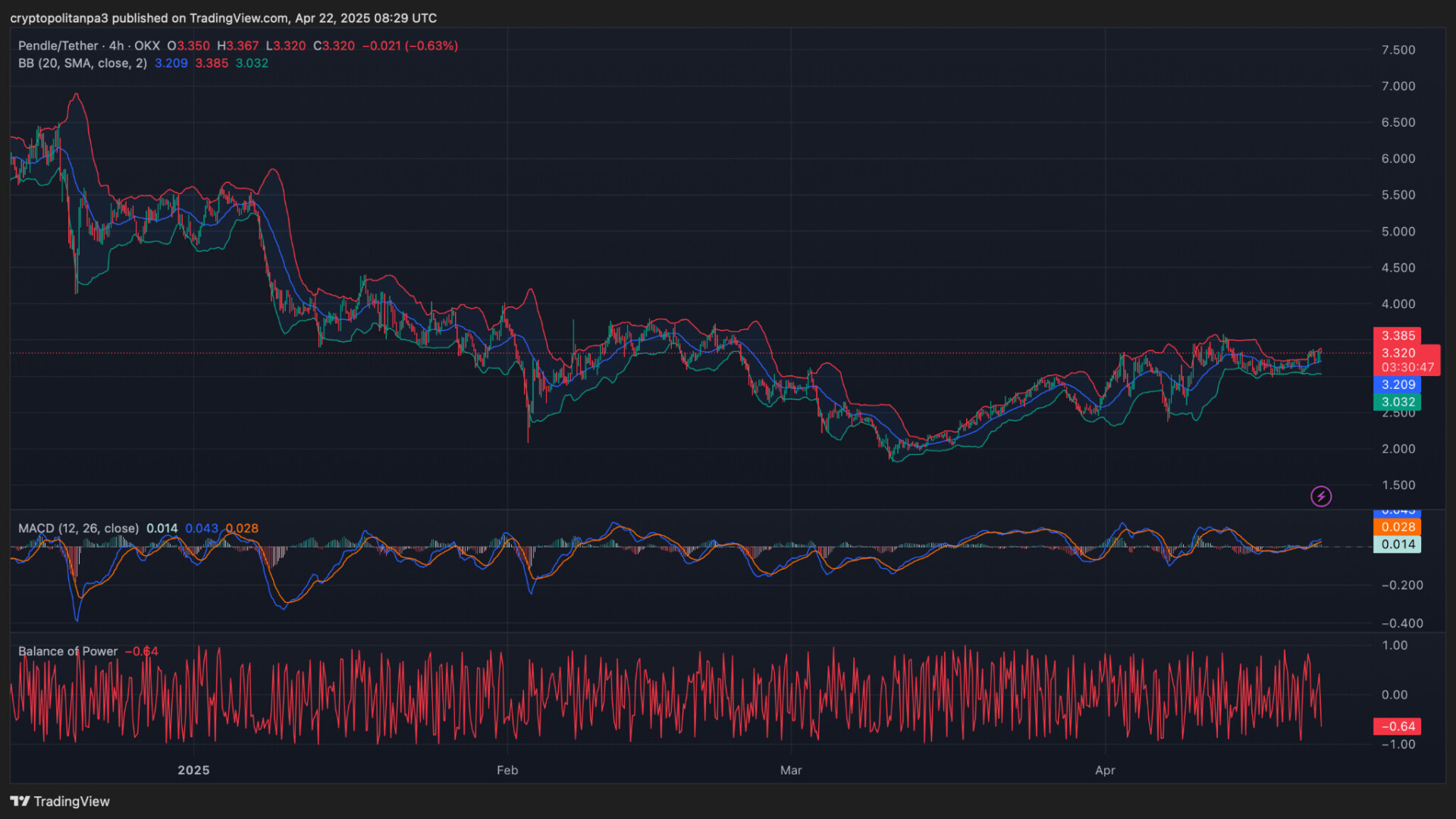This screenshot has width=1456, height=819.
Task: Click the Mar label on time axis
Action: pyautogui.click(x=791, y=770)
